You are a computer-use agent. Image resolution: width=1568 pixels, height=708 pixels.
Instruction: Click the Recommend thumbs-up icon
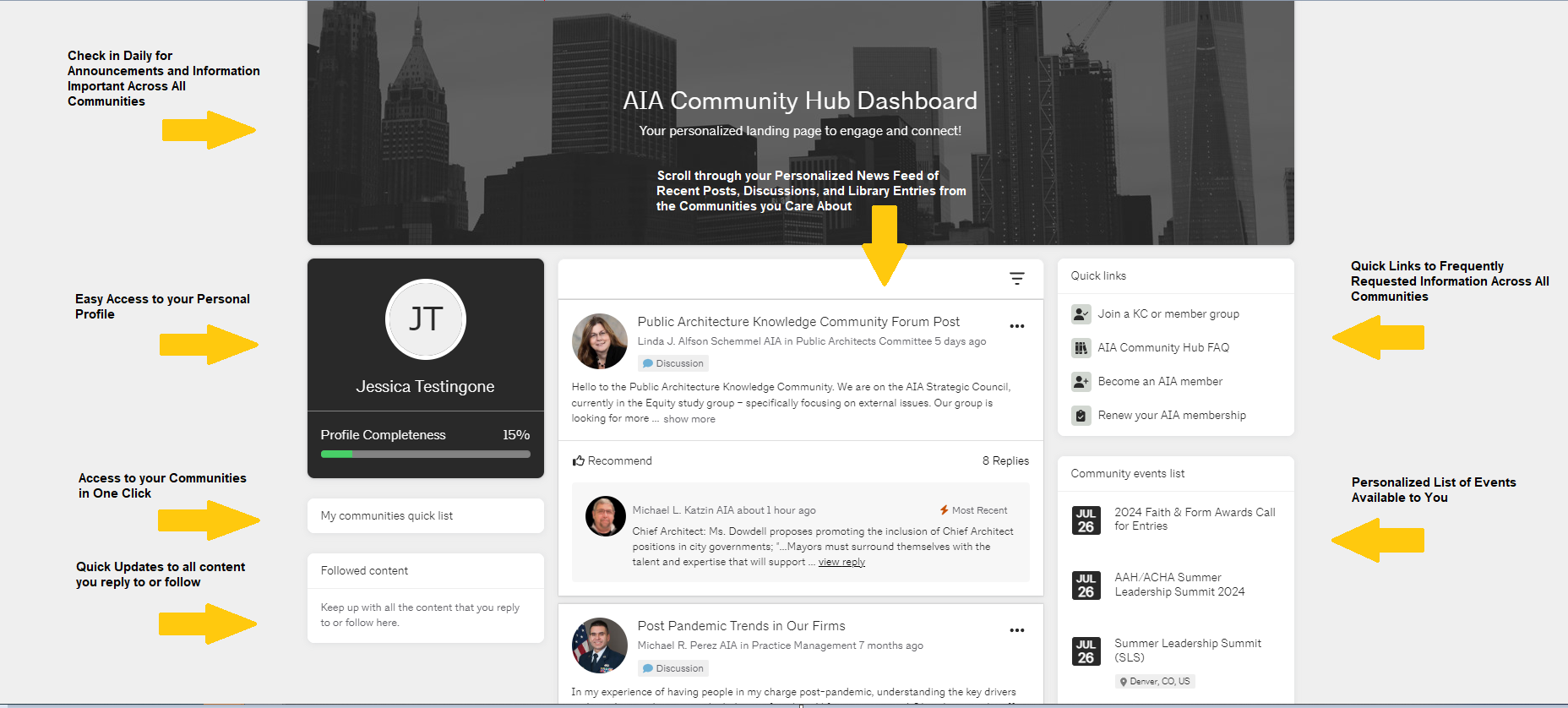click(x=579, y=460)
